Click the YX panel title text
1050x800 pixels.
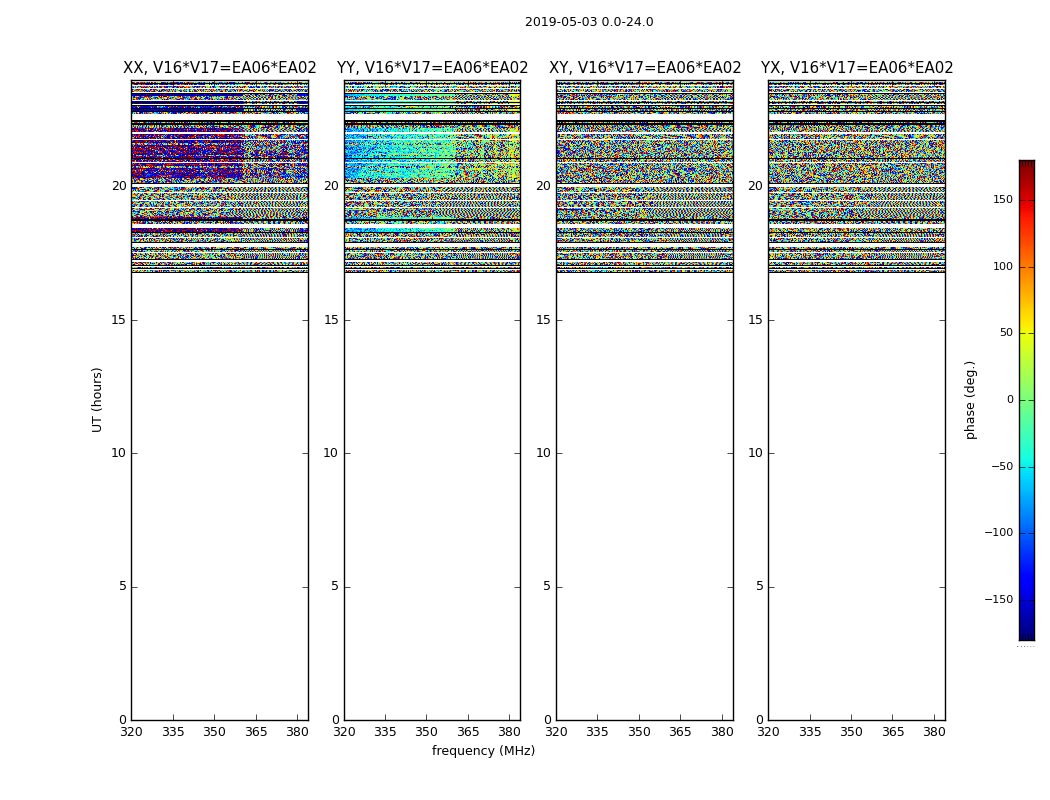pos(857,68)
